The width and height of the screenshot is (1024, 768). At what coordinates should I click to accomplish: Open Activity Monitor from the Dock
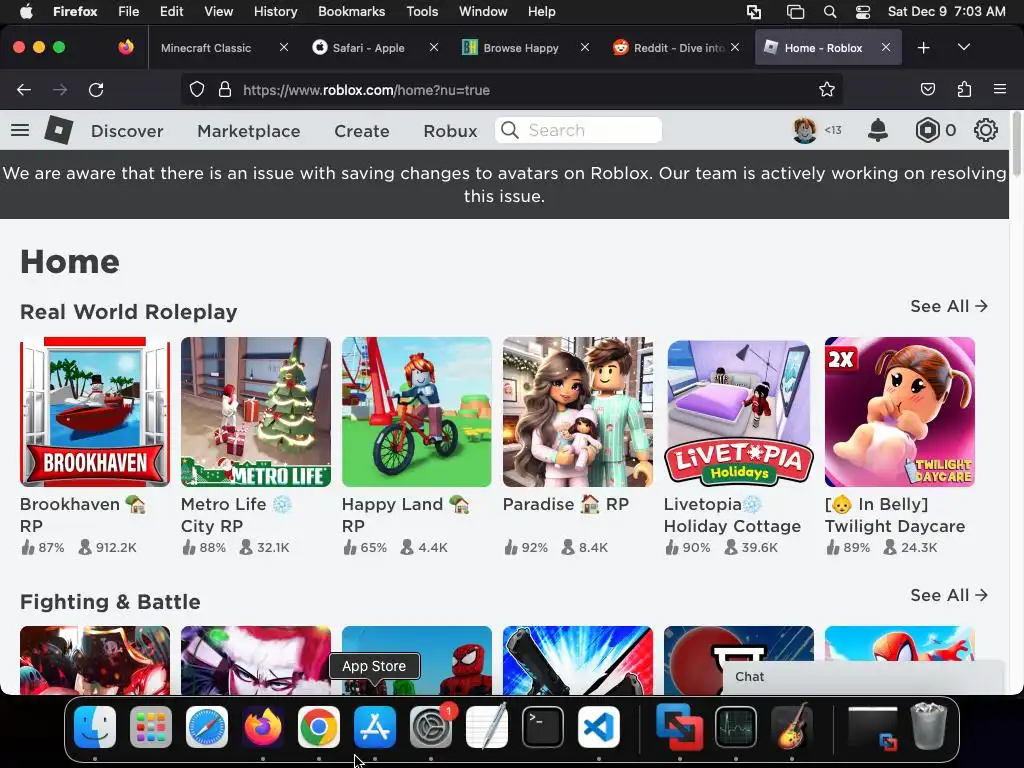(x=736, y=727)
